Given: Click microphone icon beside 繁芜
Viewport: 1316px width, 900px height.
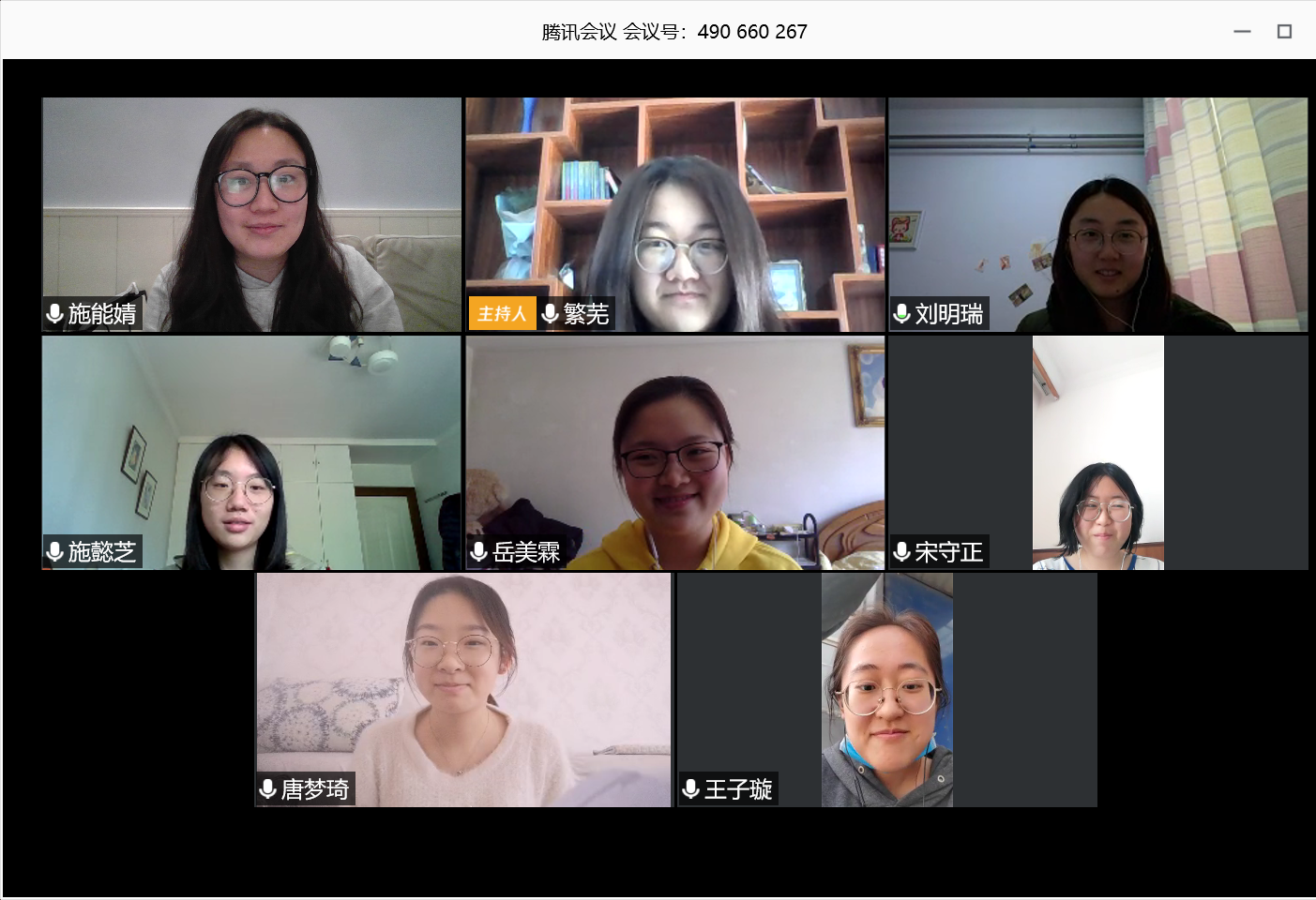Looking at the screenshot, I should coord(551,313).
